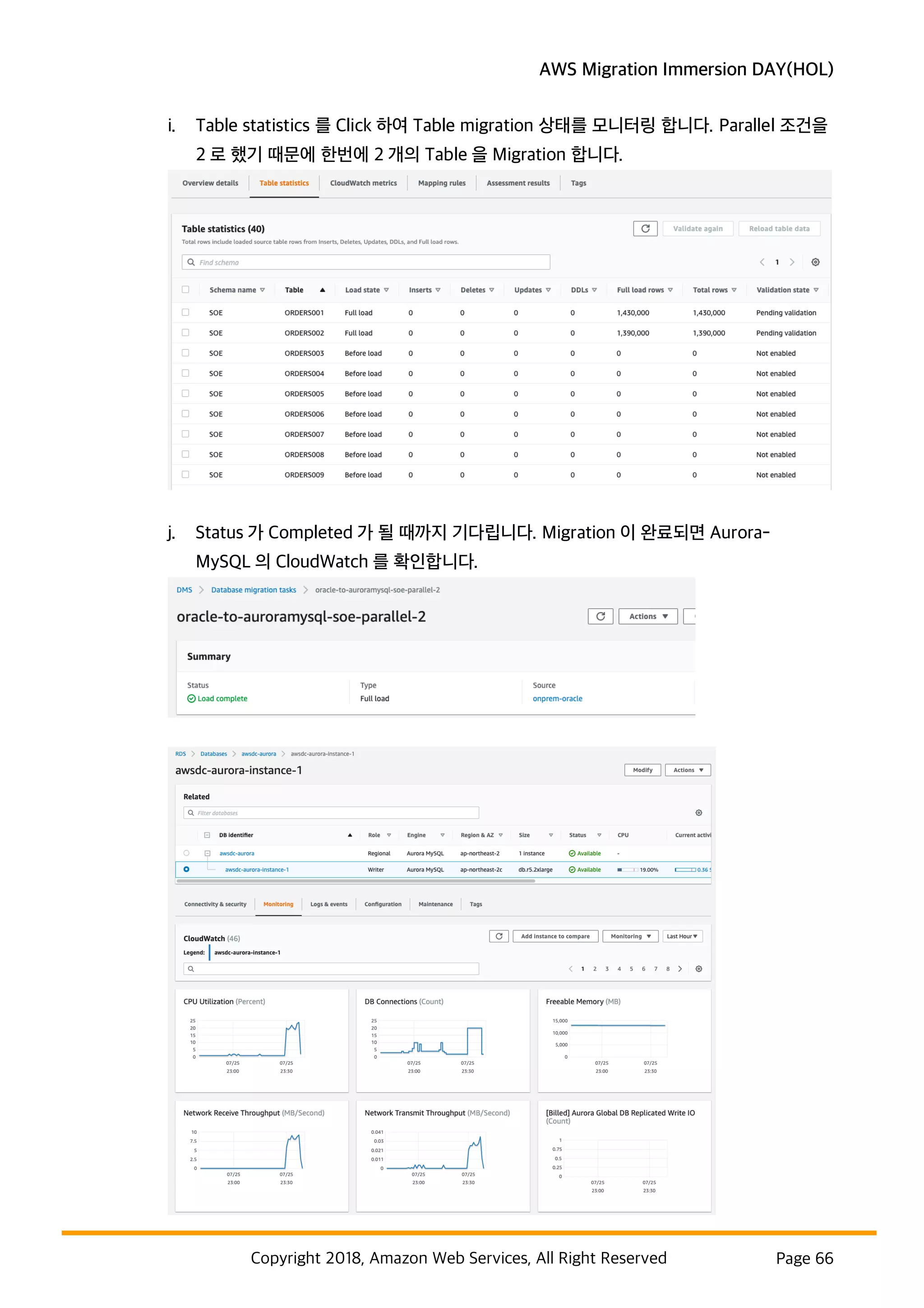The image size is (924, 1308).
Task: Check the ORDERS001 row checkbox
Action: 185,312
